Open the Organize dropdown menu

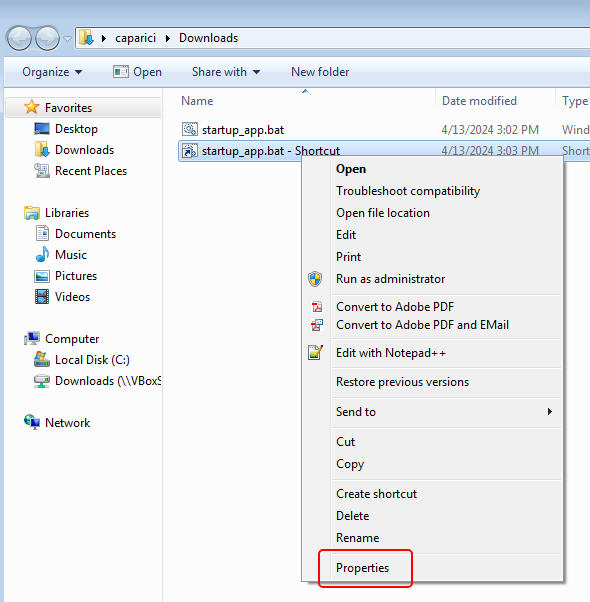click(52, 72)
